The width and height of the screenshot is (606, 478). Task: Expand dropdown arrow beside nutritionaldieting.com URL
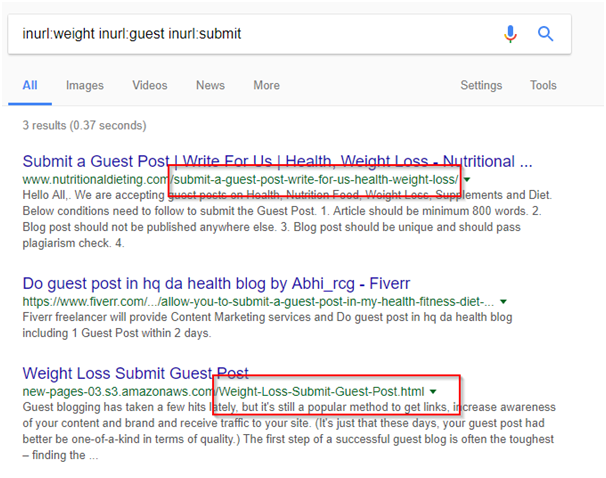coord(467,180)
